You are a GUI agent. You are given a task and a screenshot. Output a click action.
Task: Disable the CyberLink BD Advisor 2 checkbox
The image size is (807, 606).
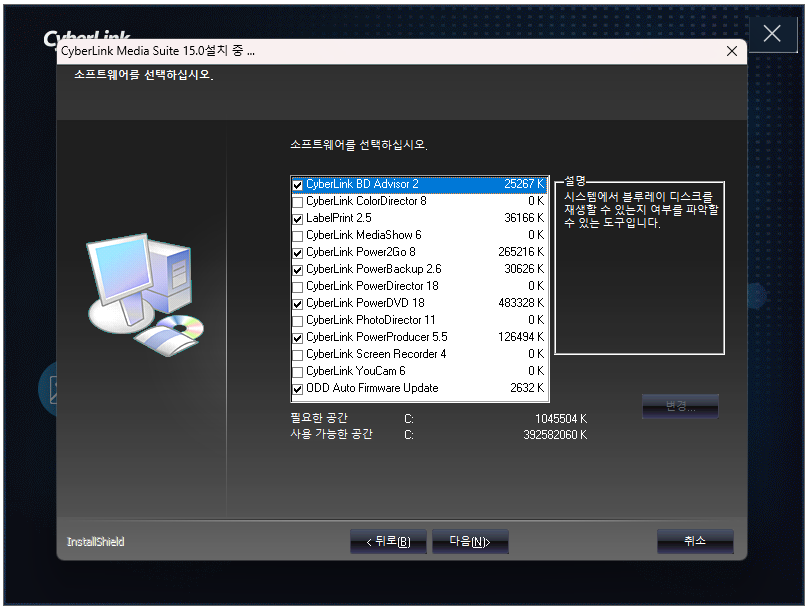click(x=296, y=185)
